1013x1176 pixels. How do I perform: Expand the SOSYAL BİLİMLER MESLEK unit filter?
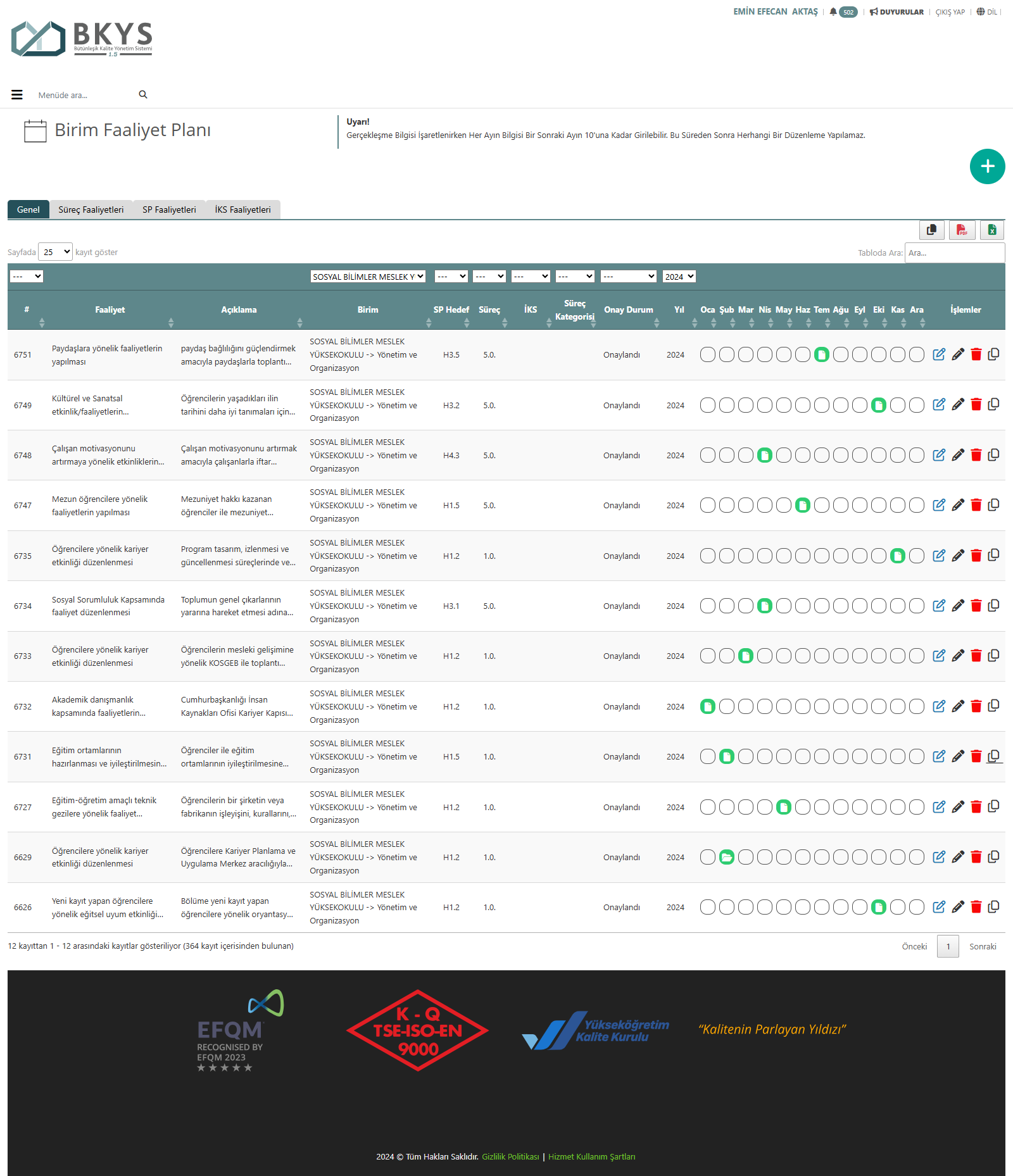[x=368, y=277]
